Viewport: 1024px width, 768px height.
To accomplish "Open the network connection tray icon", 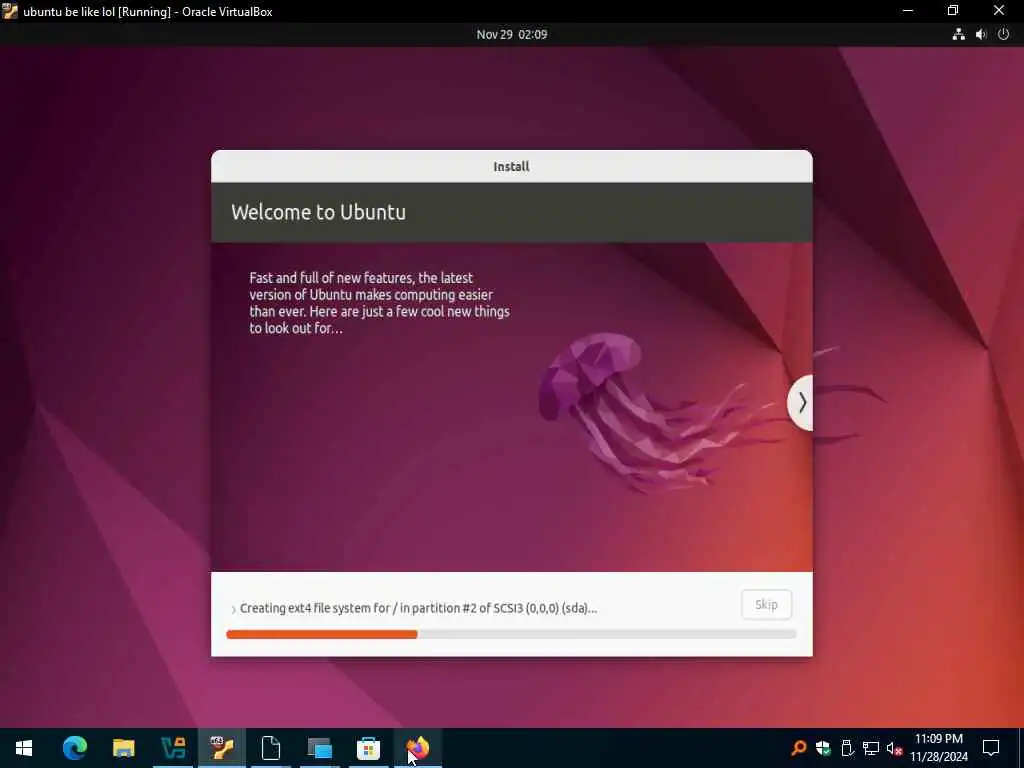I will [x=871, y=748].
